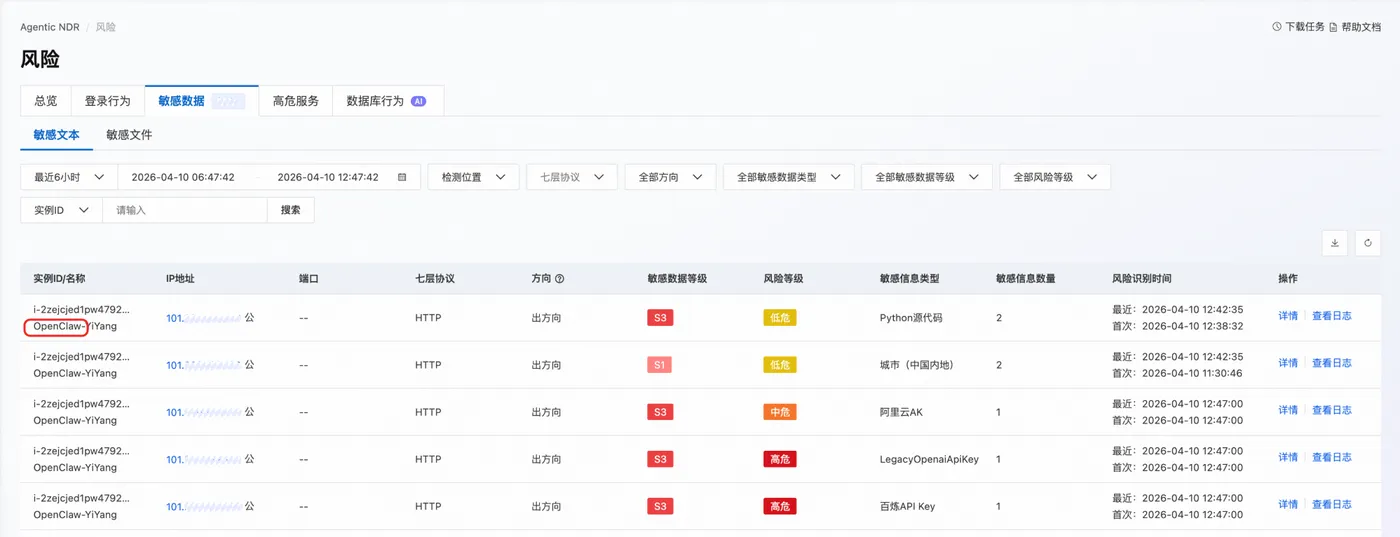This screenshot has width=1400, height=537.
Task: Click 低危 risk tag in Python源代码 row
Action: click(x=779, y=318)
